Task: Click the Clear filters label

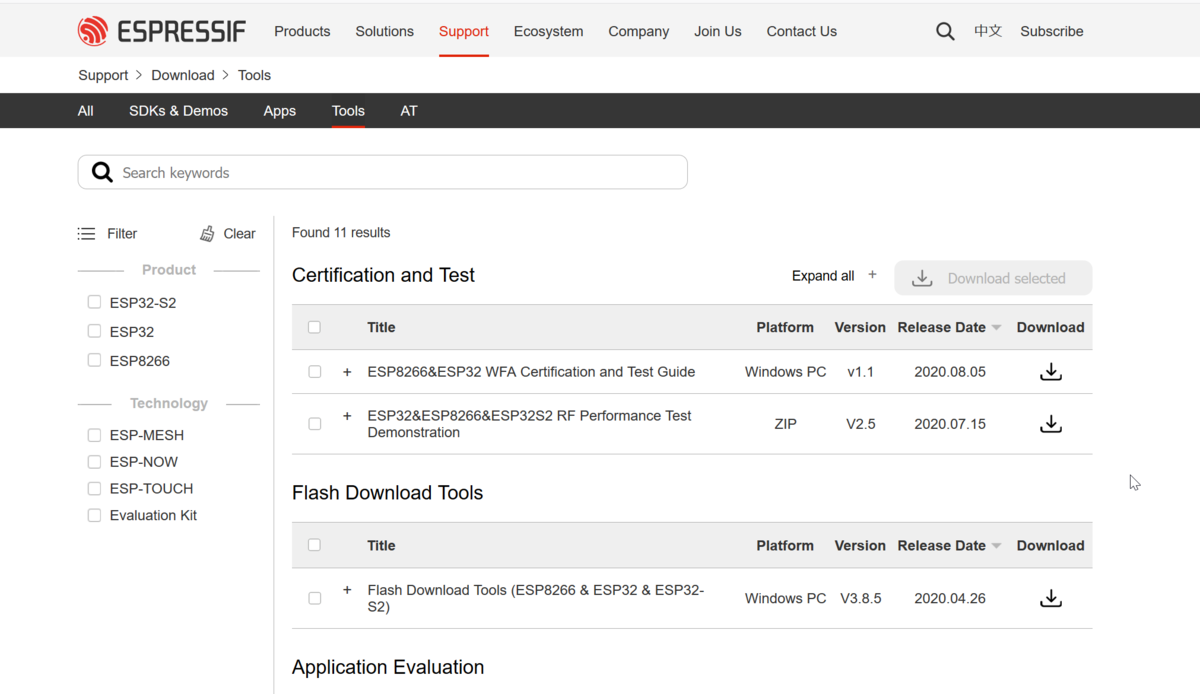Action: click(239, 233)
